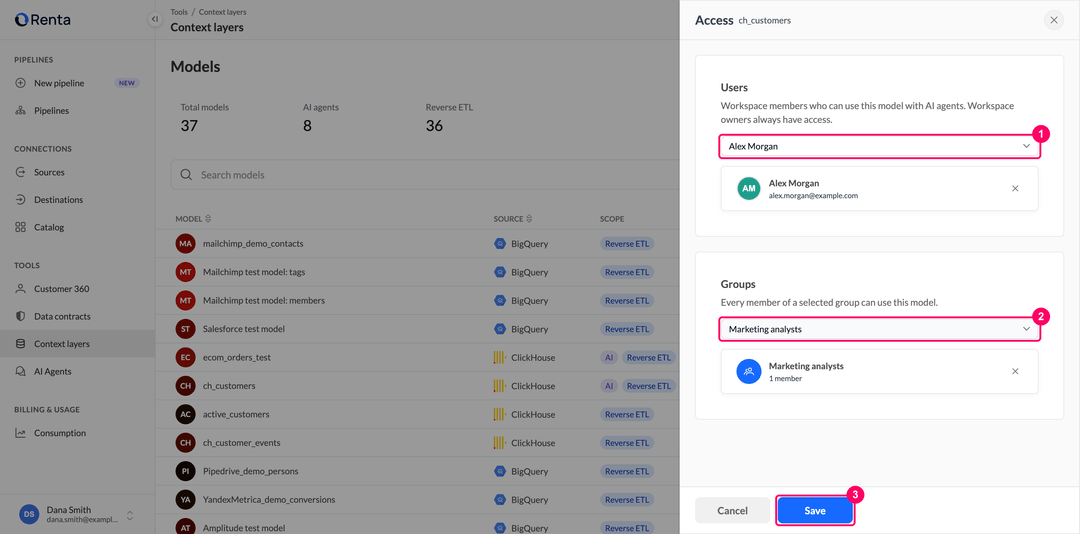1080x534 pixels.
Task: Click the DS avatar of Dana Smith
Action: [30, 515]
